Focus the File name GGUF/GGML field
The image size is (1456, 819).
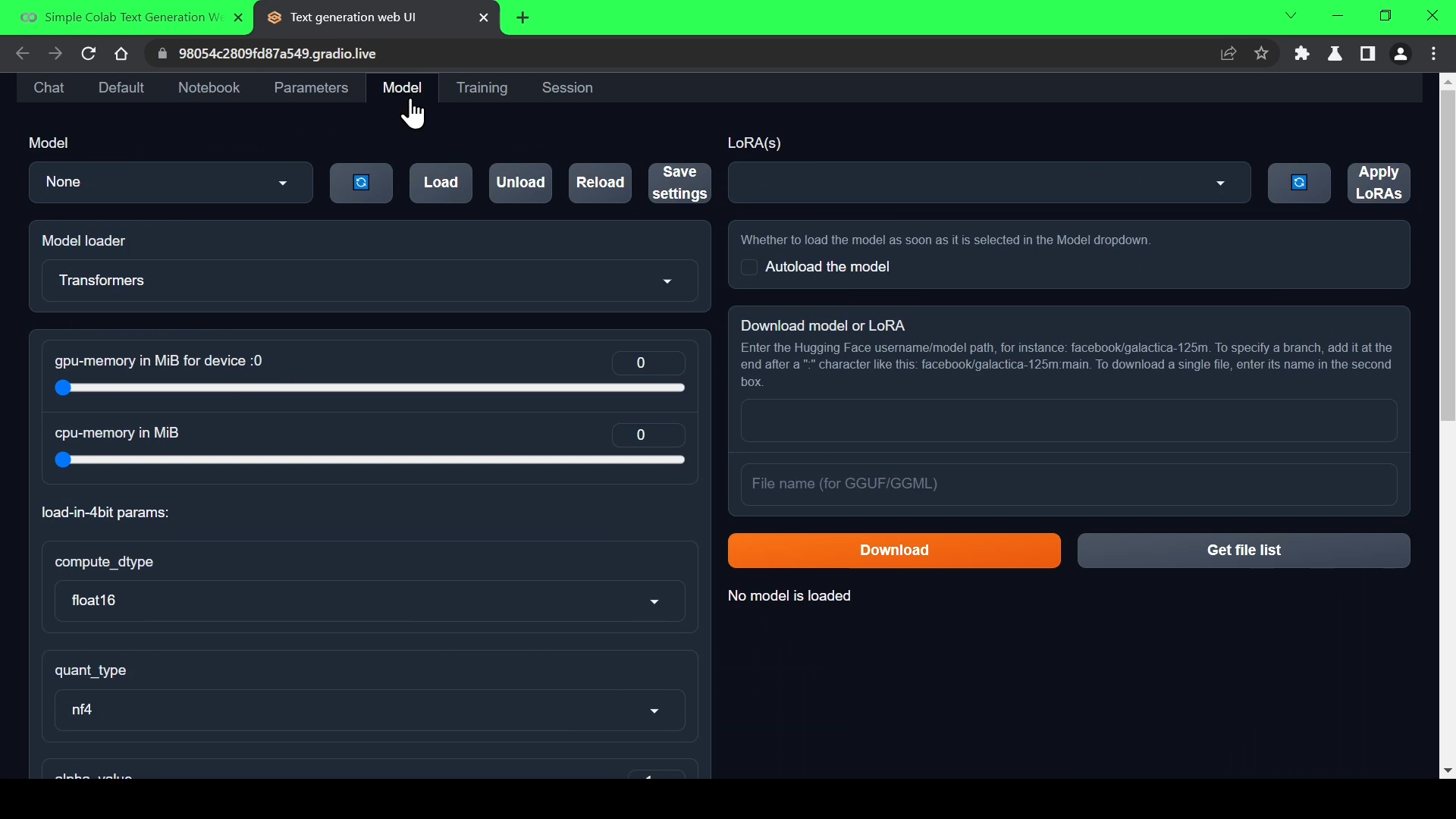1068,485
